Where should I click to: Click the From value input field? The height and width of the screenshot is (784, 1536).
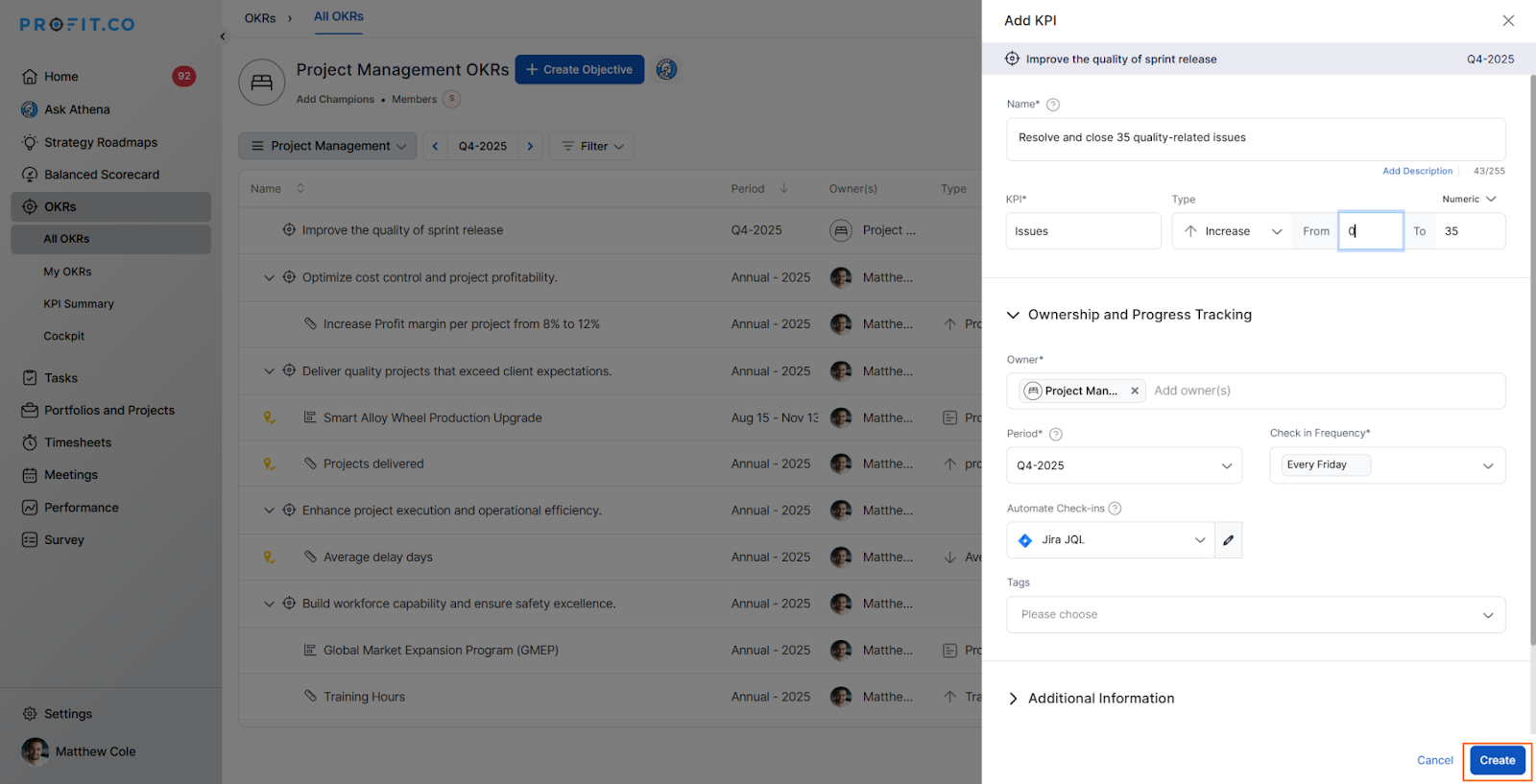tap(1371, 231)
